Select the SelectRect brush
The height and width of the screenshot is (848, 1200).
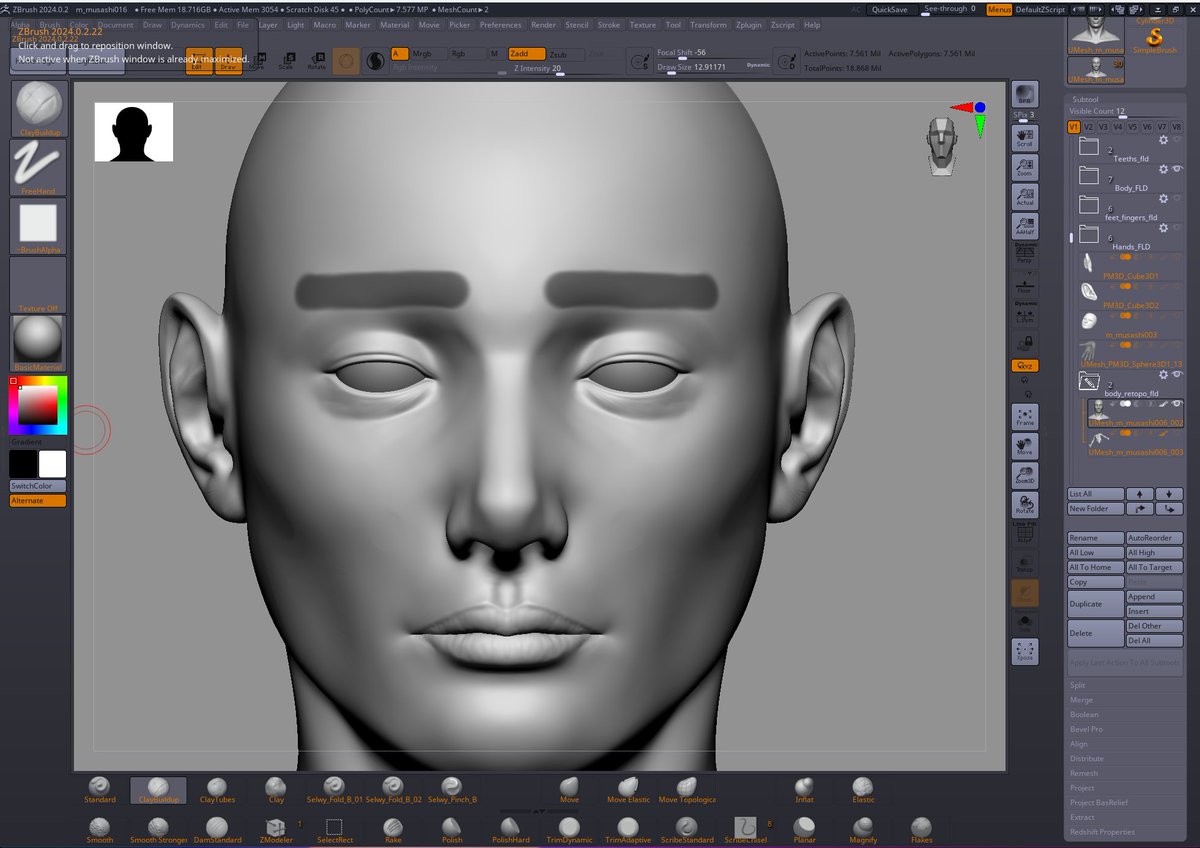[335, 831]
